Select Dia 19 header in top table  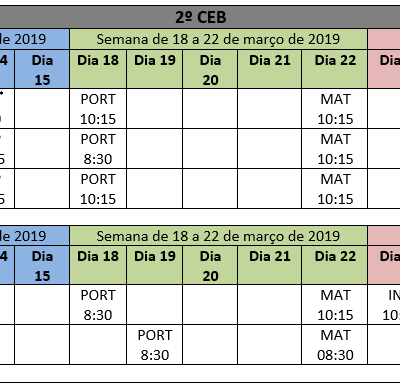[155, 69]
